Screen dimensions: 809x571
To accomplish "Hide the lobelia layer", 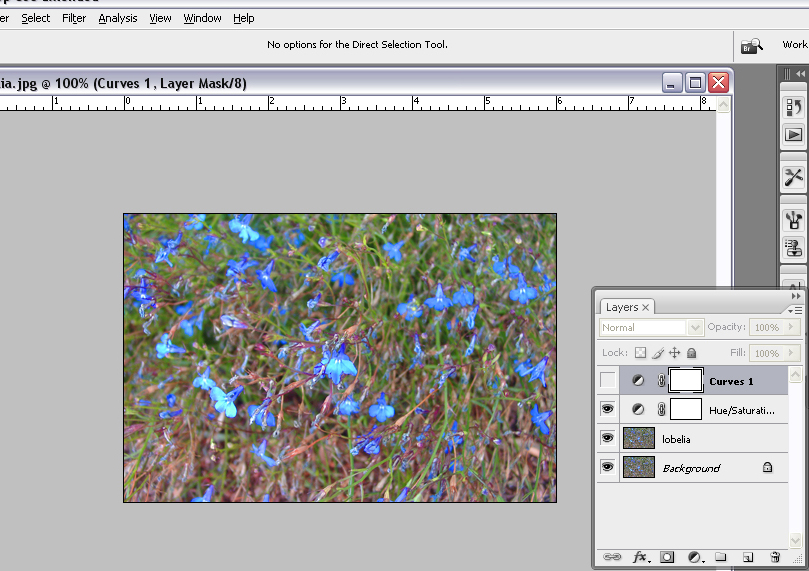I will click(x=608, y=438).
